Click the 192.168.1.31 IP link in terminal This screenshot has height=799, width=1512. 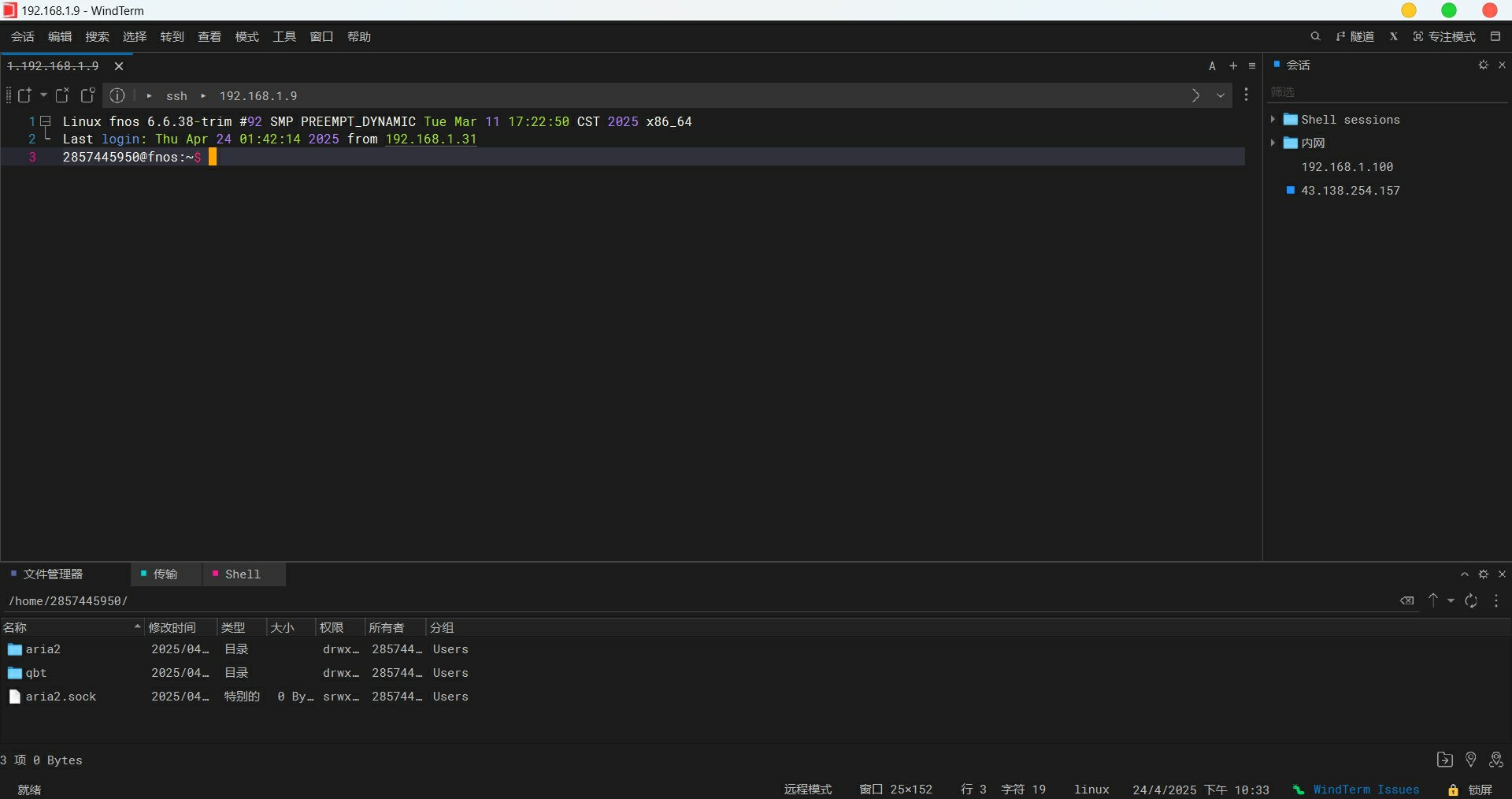(x=431, y=139)
